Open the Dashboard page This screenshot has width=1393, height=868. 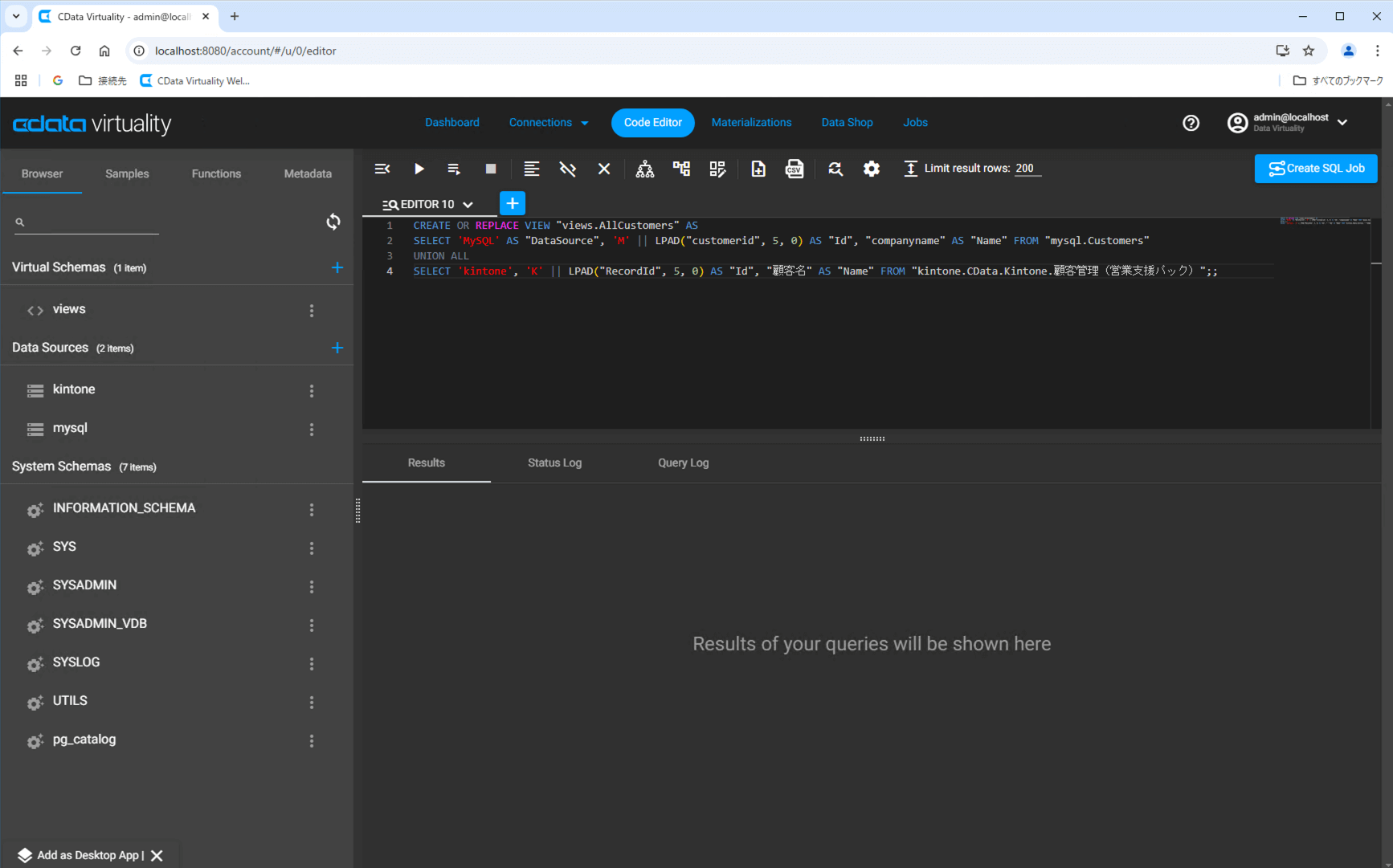[452, 122]
